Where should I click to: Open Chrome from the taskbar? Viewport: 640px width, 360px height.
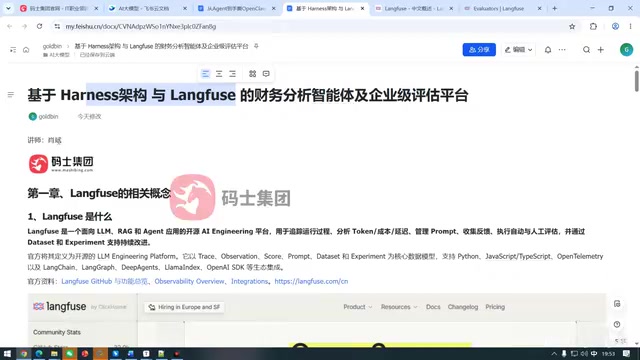(24, 353)
